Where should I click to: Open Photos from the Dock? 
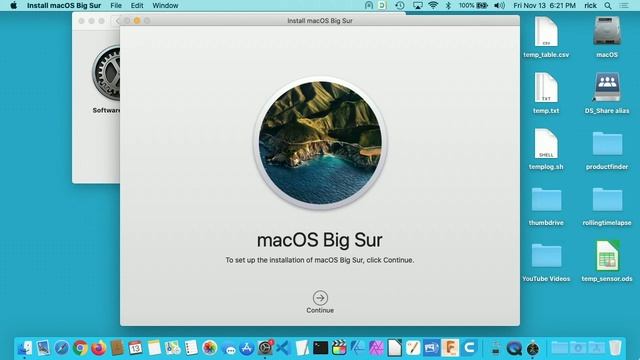(x=209, y=348)
